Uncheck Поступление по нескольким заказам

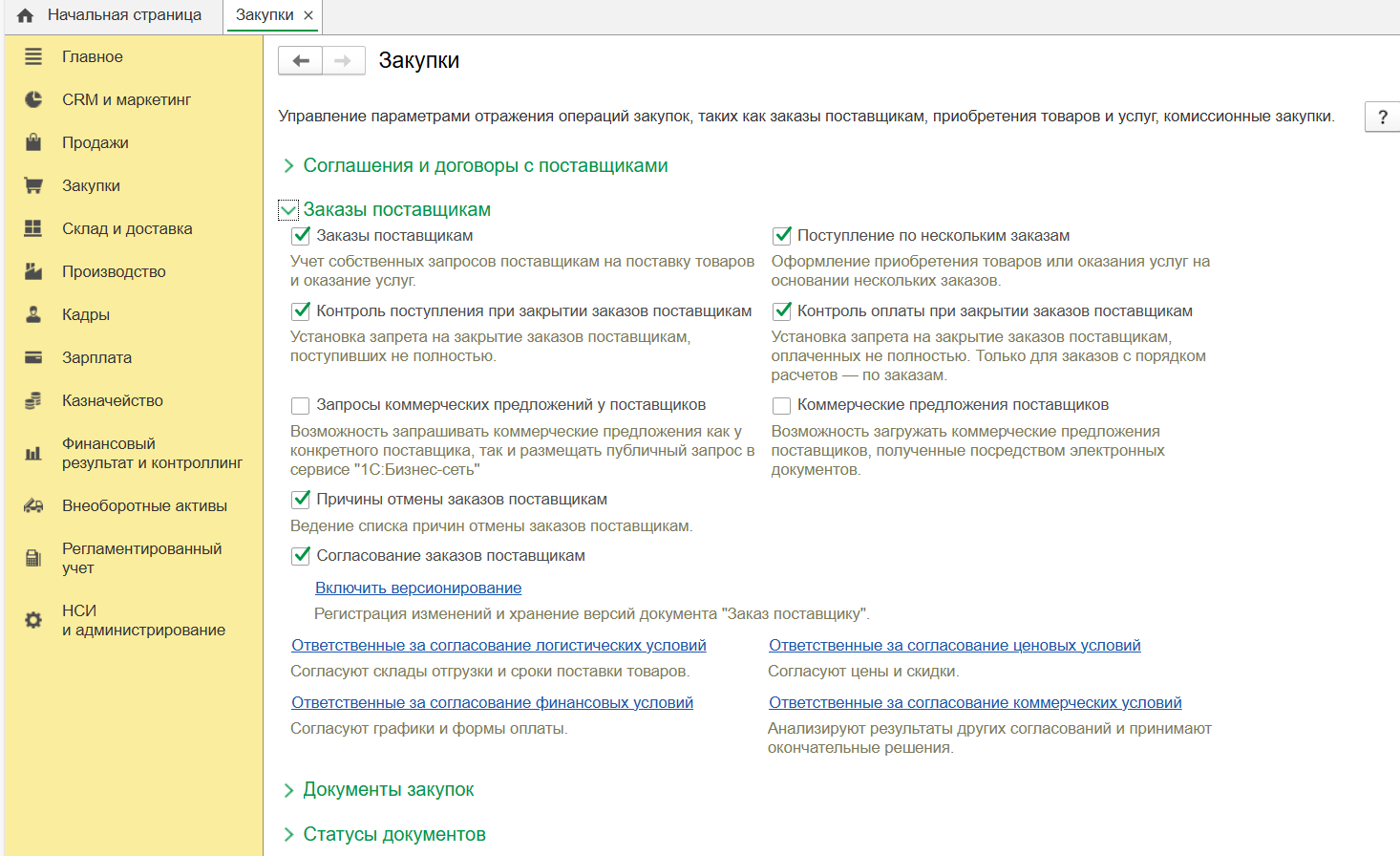(x=782, y=236)
